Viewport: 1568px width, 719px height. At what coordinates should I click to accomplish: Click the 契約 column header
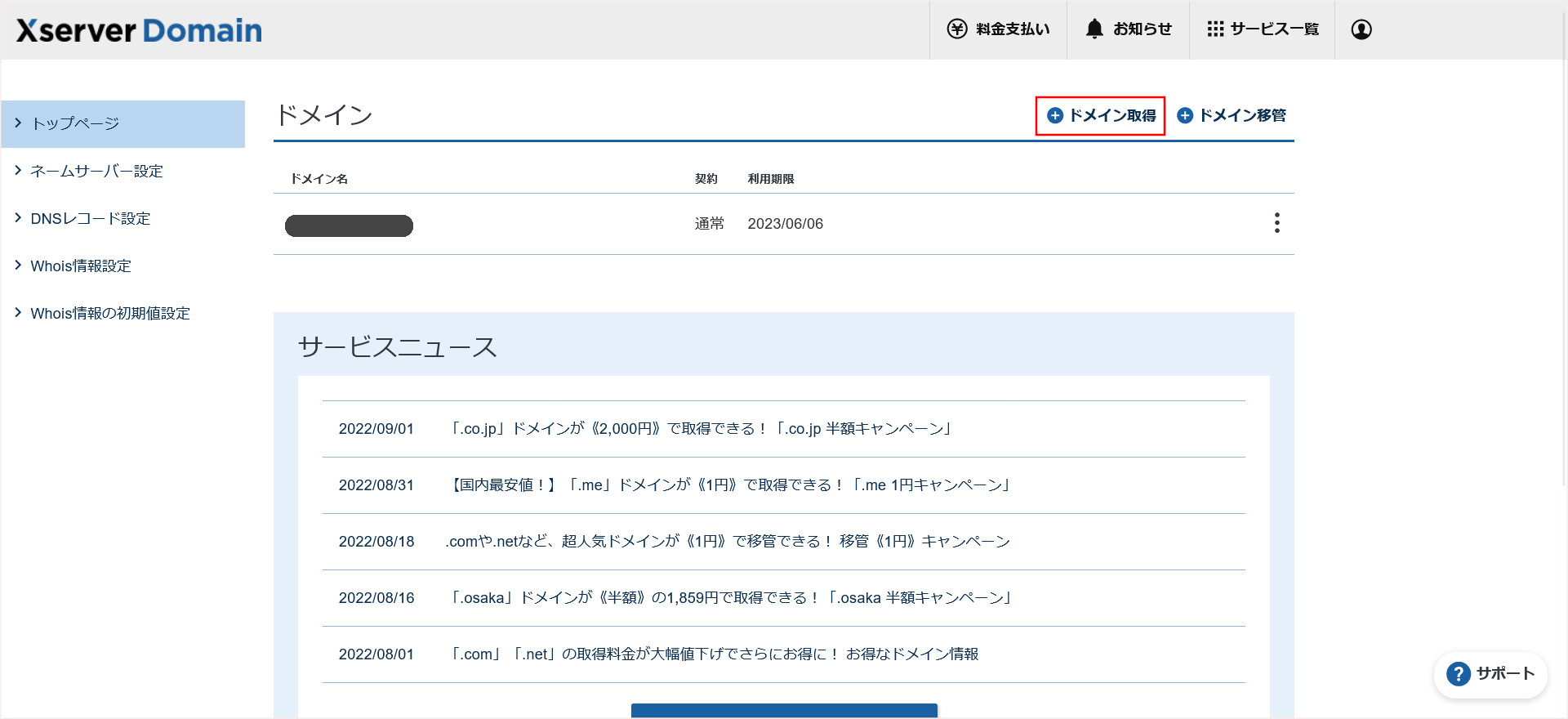coord(706,179)
